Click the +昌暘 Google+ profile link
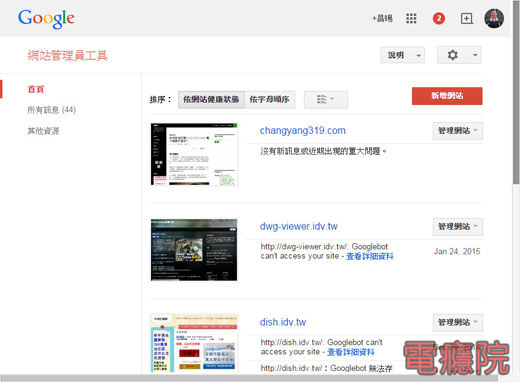Viewport: 520px width, 382px height. click(x=382, y=18)
